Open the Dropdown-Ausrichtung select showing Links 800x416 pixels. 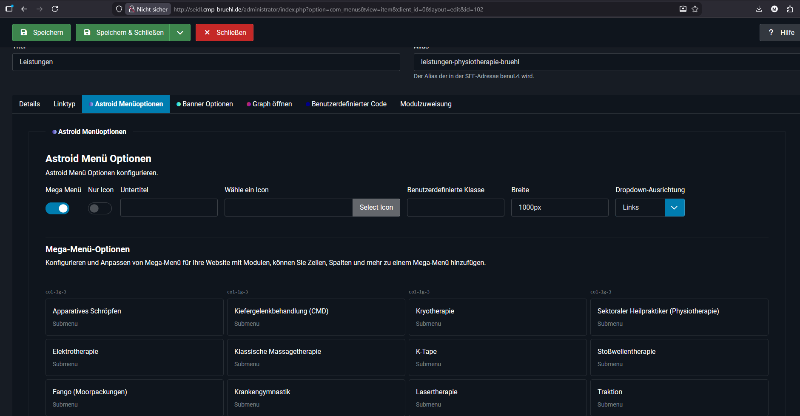pyautogui.click(x=649, y=208)
